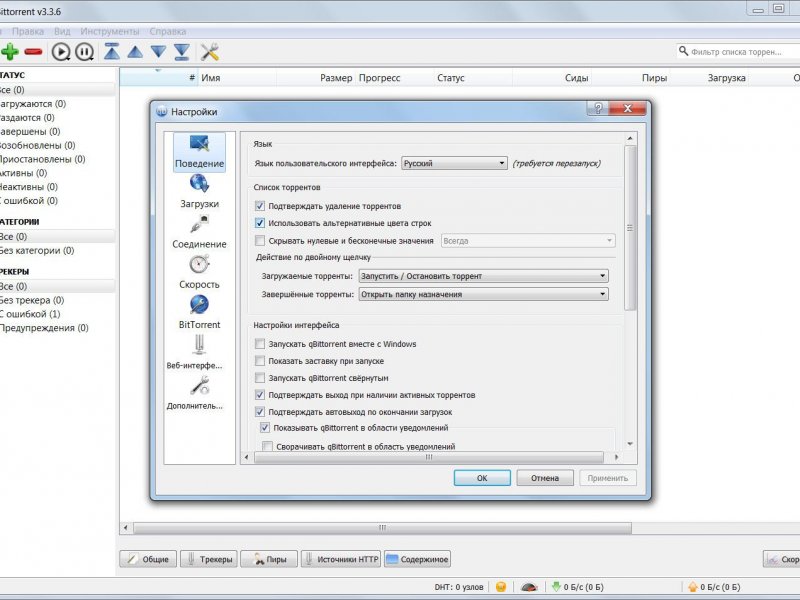Enable Сворачивать qBittorrent в область уведомлений
800x600 pixels.
pyautogui.click(x=267, y=446)
